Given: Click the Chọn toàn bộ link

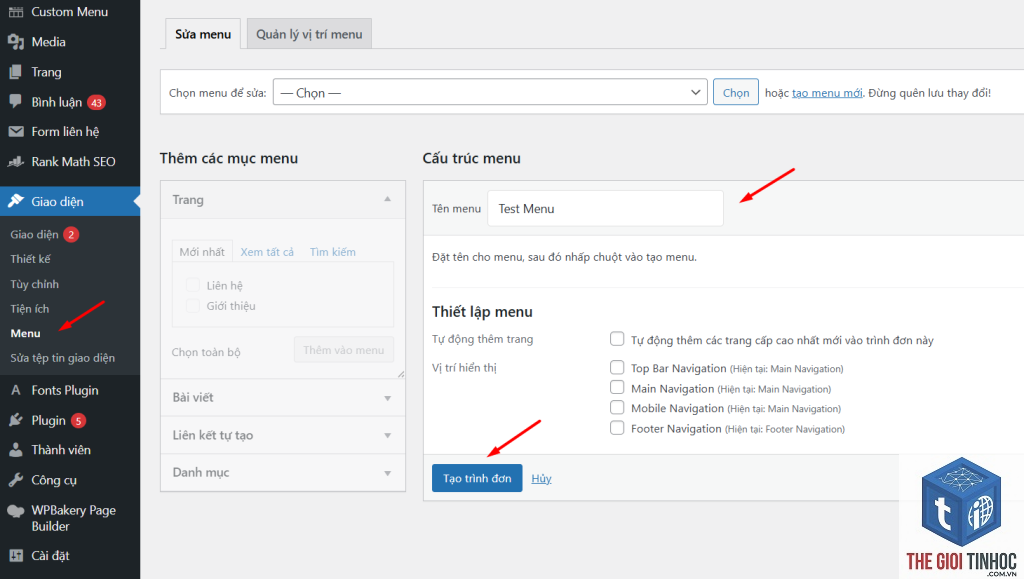Looking at the screenshot, I should pos(206,352).
